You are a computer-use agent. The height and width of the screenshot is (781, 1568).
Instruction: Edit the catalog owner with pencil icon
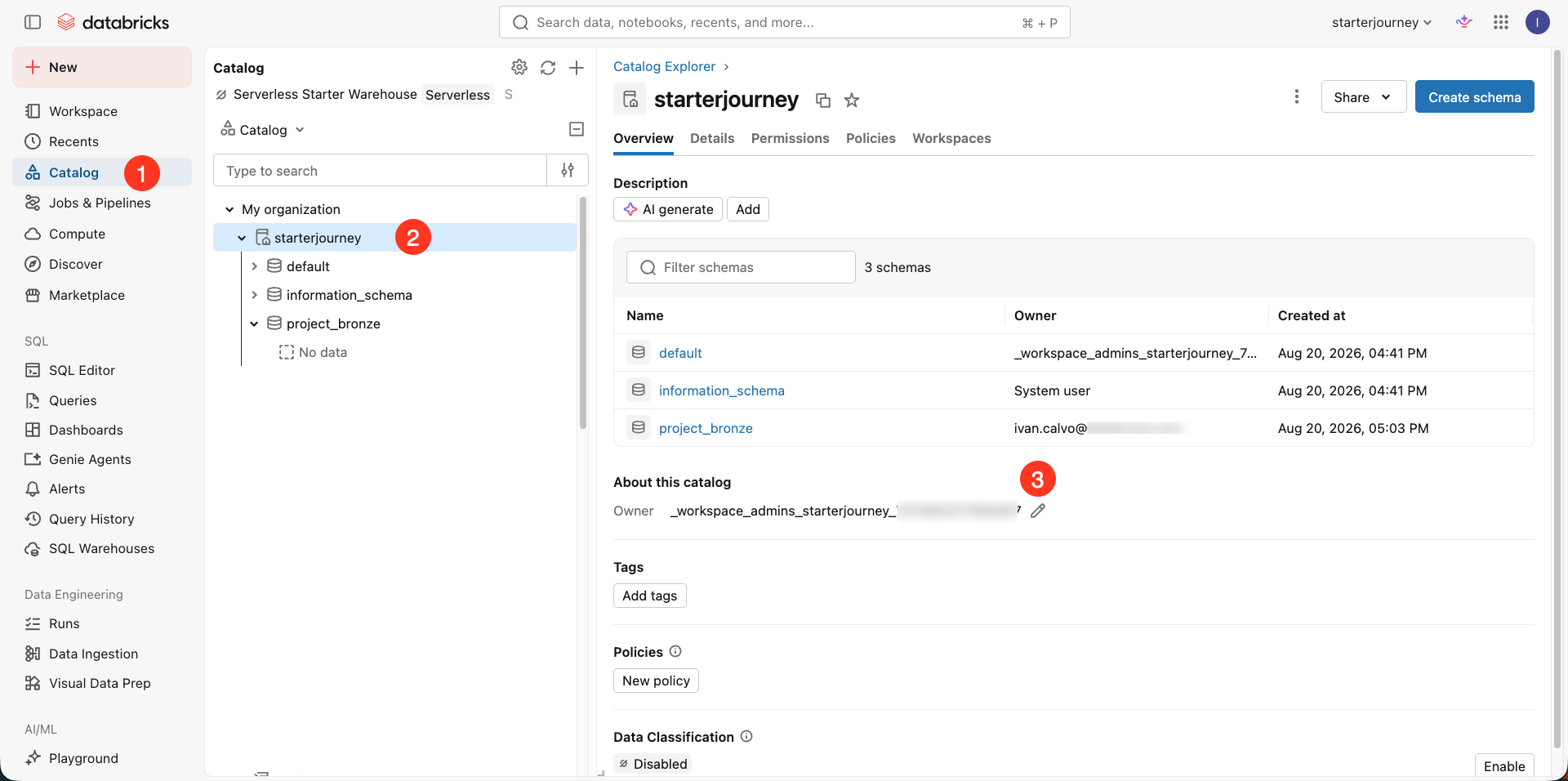[1038, 511]
